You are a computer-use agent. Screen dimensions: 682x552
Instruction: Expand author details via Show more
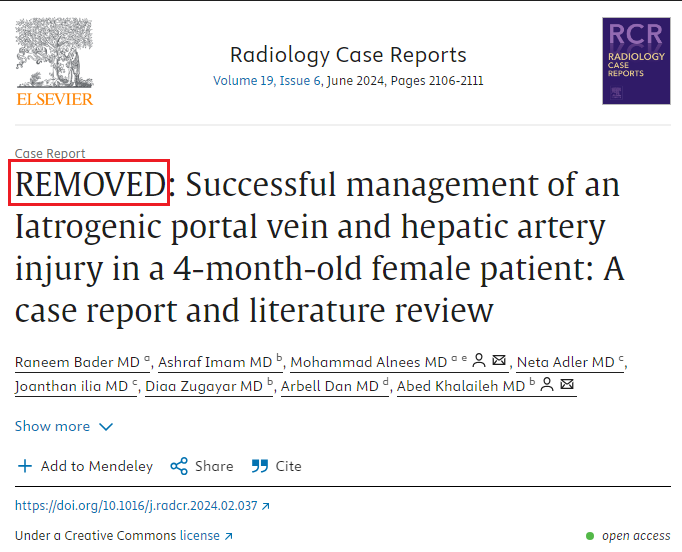pyautogui.click(x=64, y=426)
